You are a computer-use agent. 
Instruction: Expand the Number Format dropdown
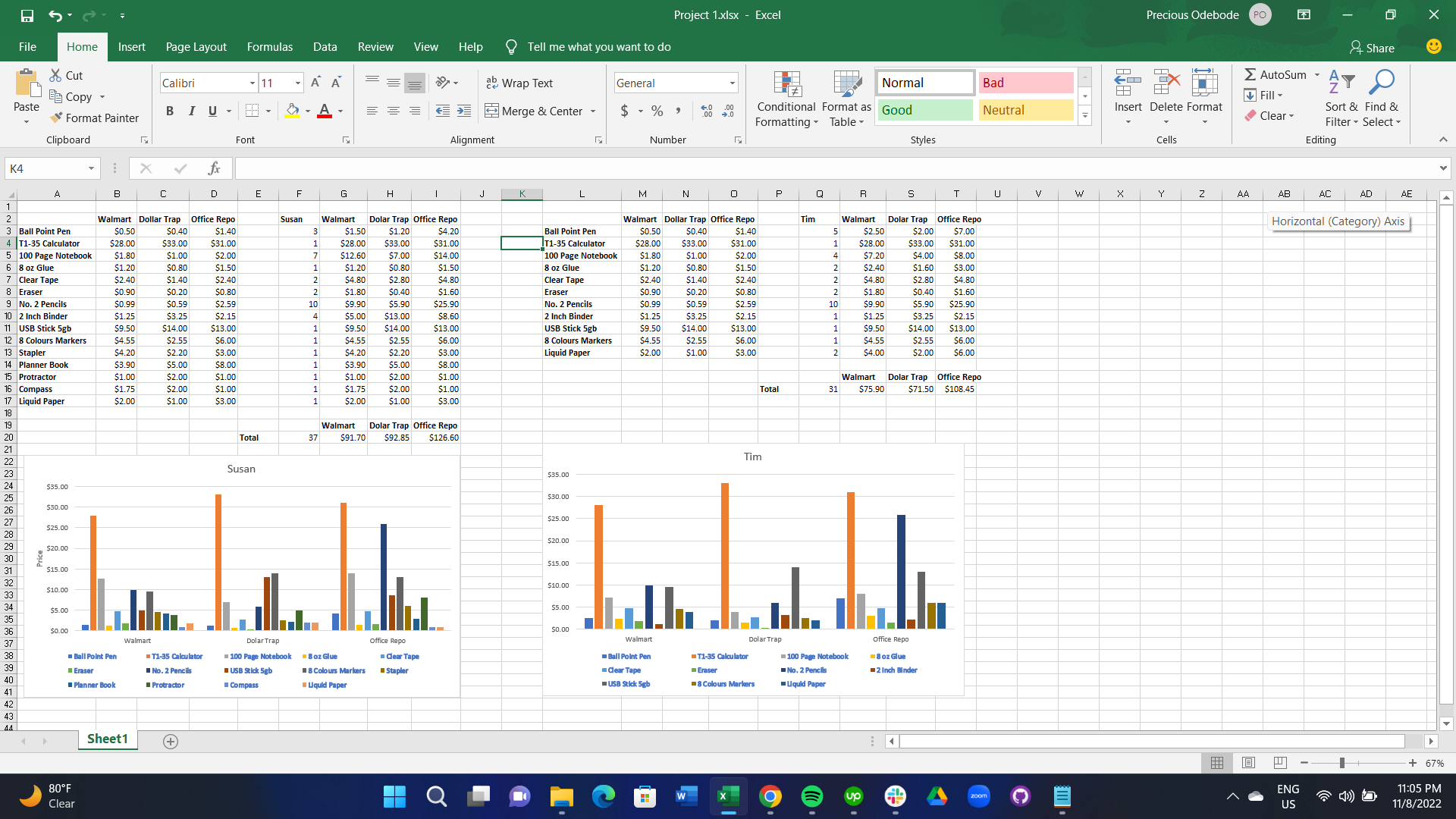730,83
